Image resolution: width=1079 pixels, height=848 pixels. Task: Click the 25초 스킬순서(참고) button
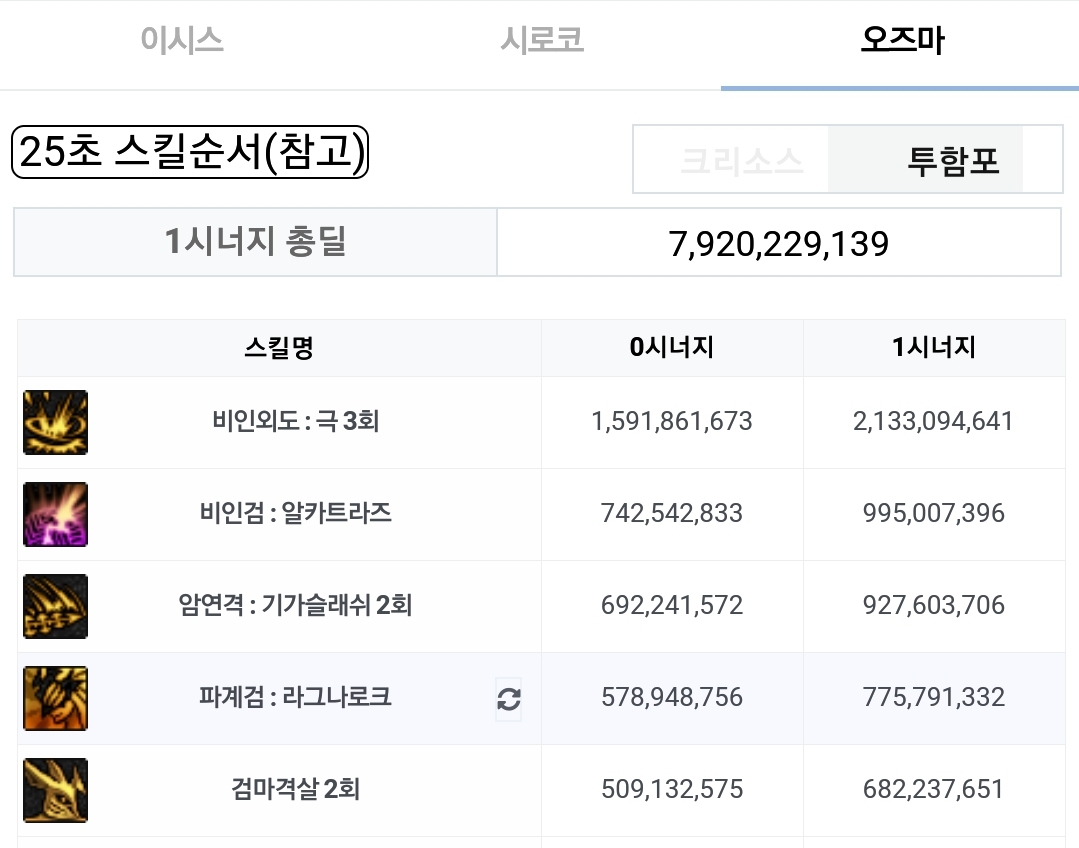coord(190,151)
